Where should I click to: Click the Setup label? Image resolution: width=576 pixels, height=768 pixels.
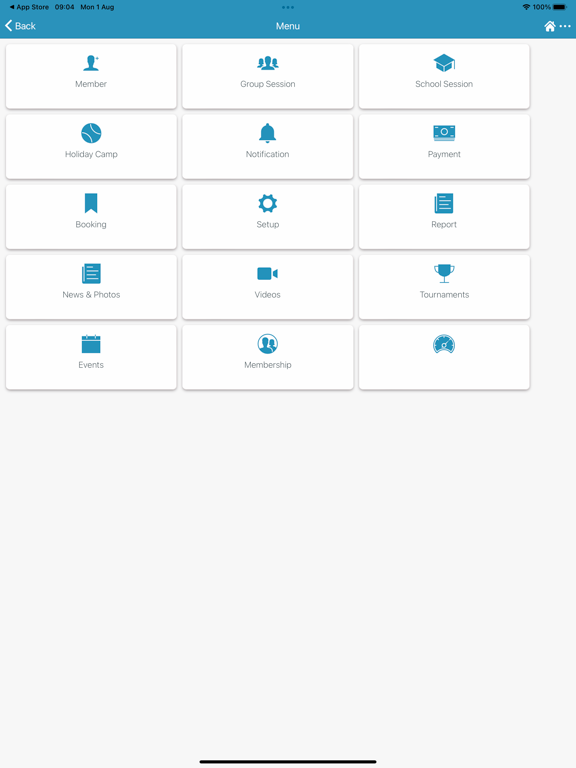tap(267, 224)
